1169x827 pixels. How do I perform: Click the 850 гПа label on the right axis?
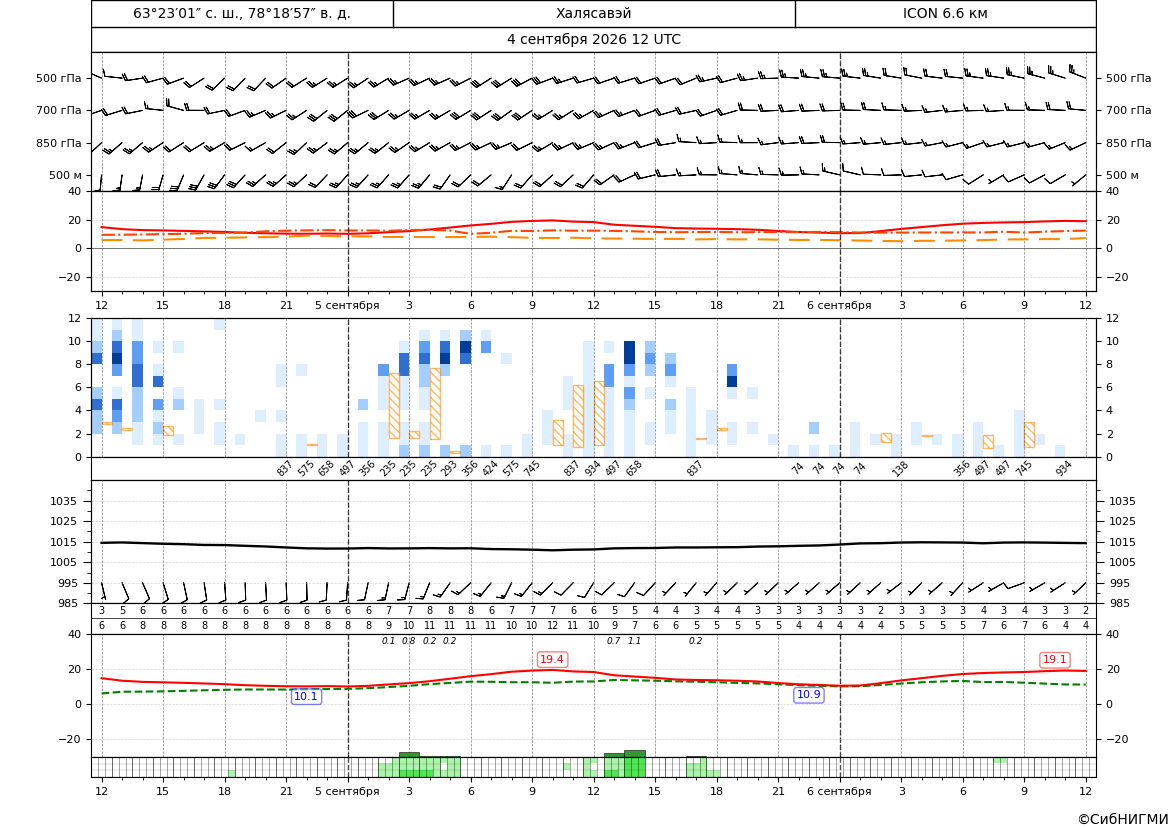[1128, 143]
